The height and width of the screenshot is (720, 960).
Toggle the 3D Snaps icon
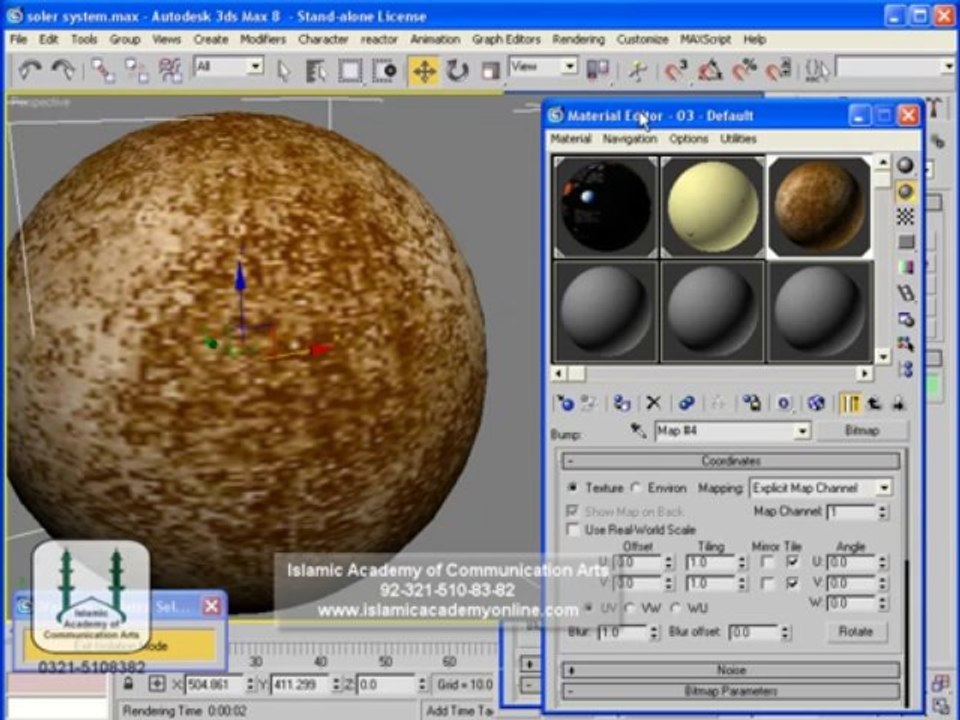(677, 71)
